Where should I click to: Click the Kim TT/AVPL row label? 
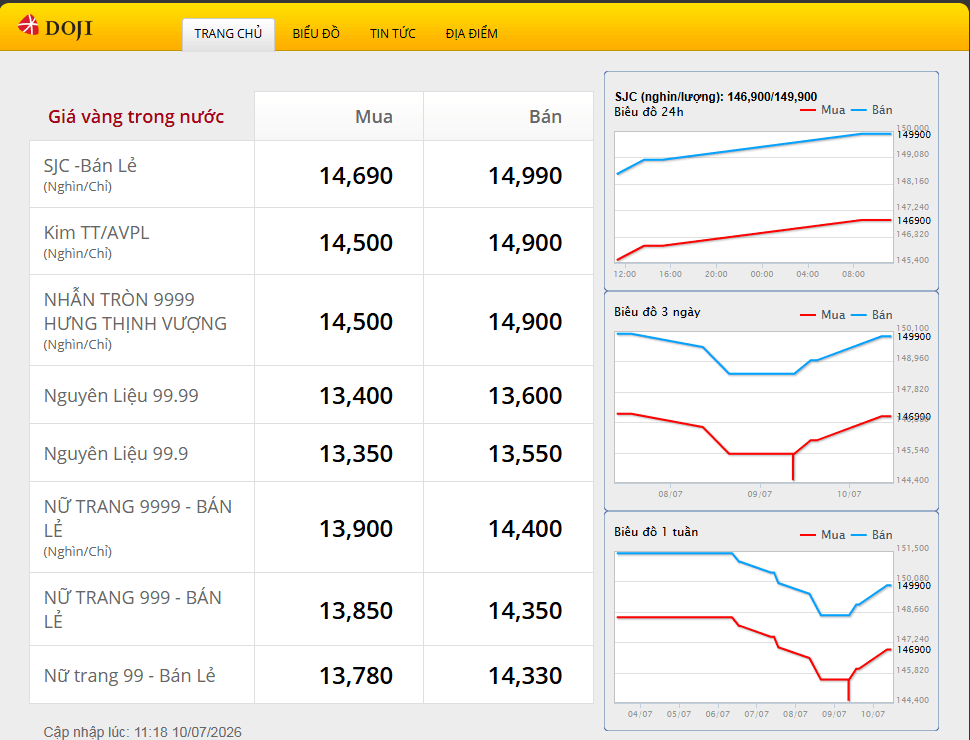point(97,233)
